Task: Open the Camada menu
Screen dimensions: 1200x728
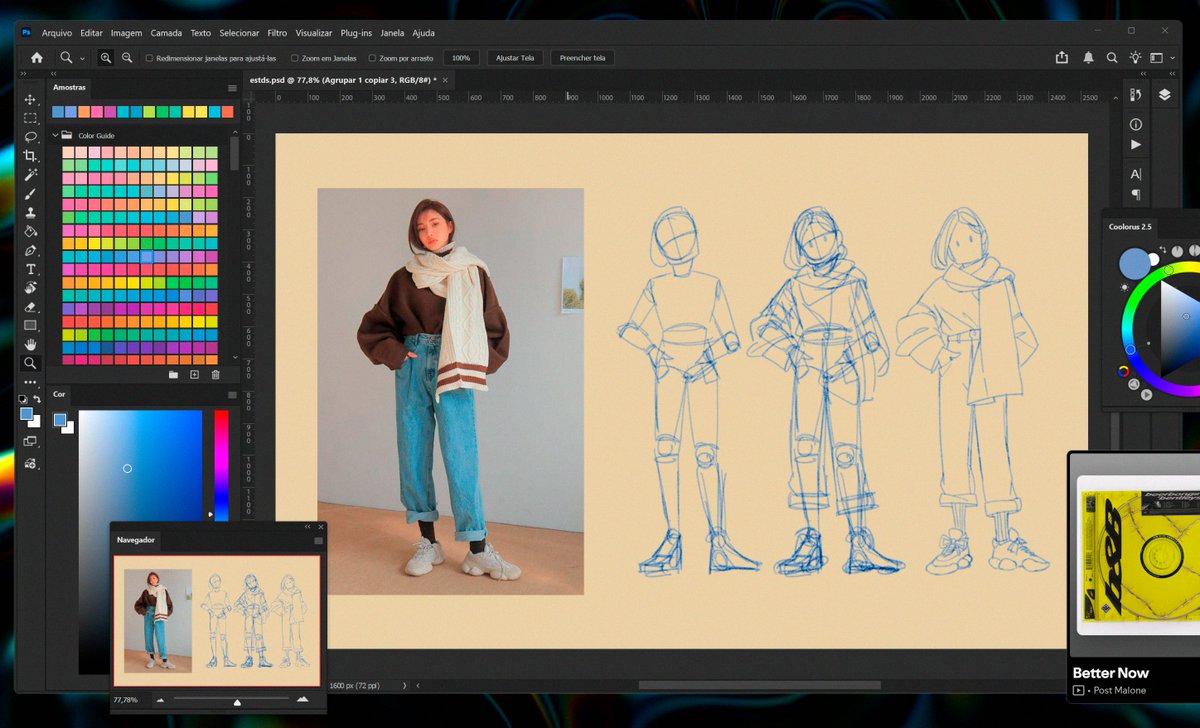Action: (166, 33)
